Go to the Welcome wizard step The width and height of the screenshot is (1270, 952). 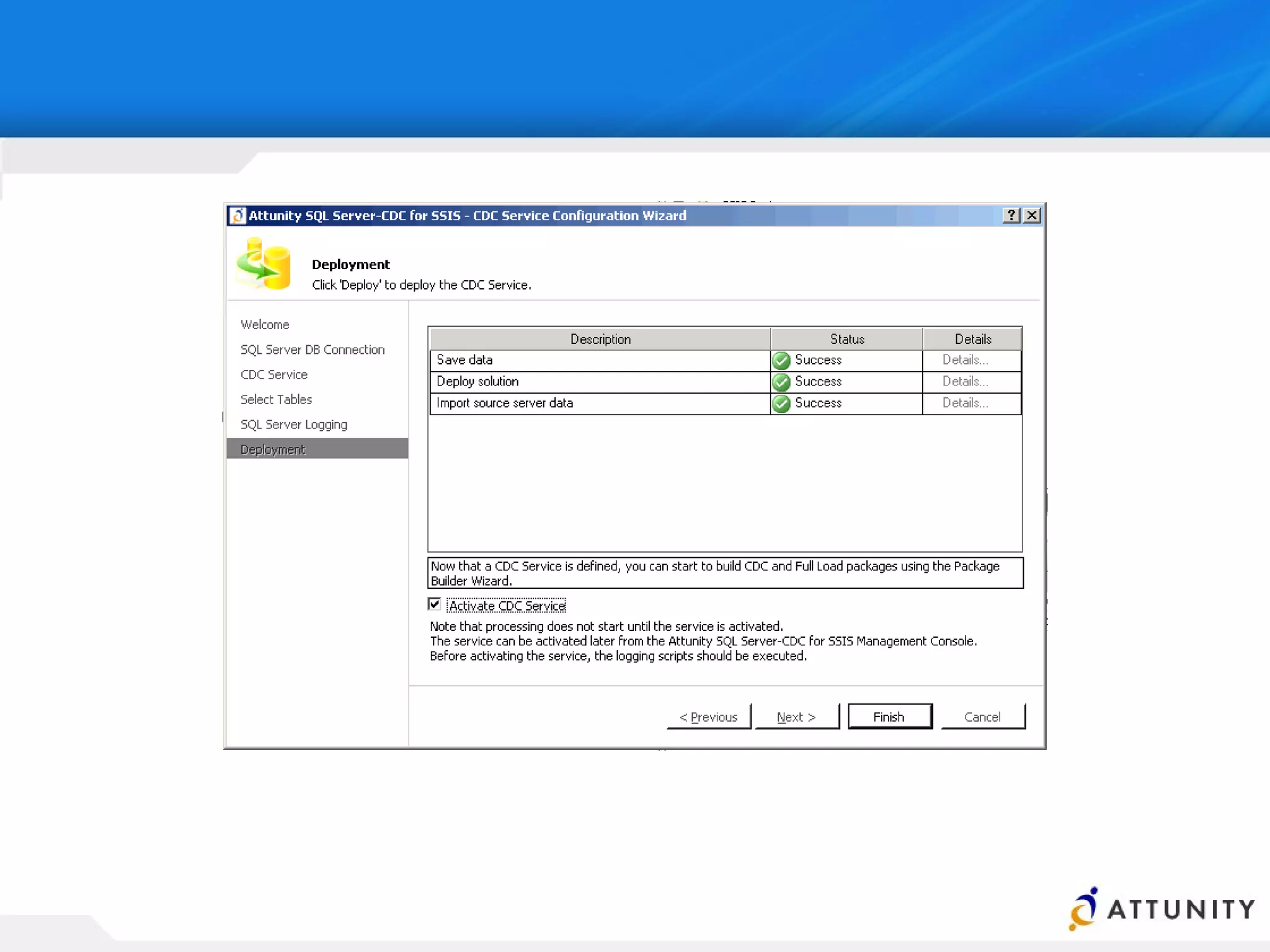click(x=265, y=325)
